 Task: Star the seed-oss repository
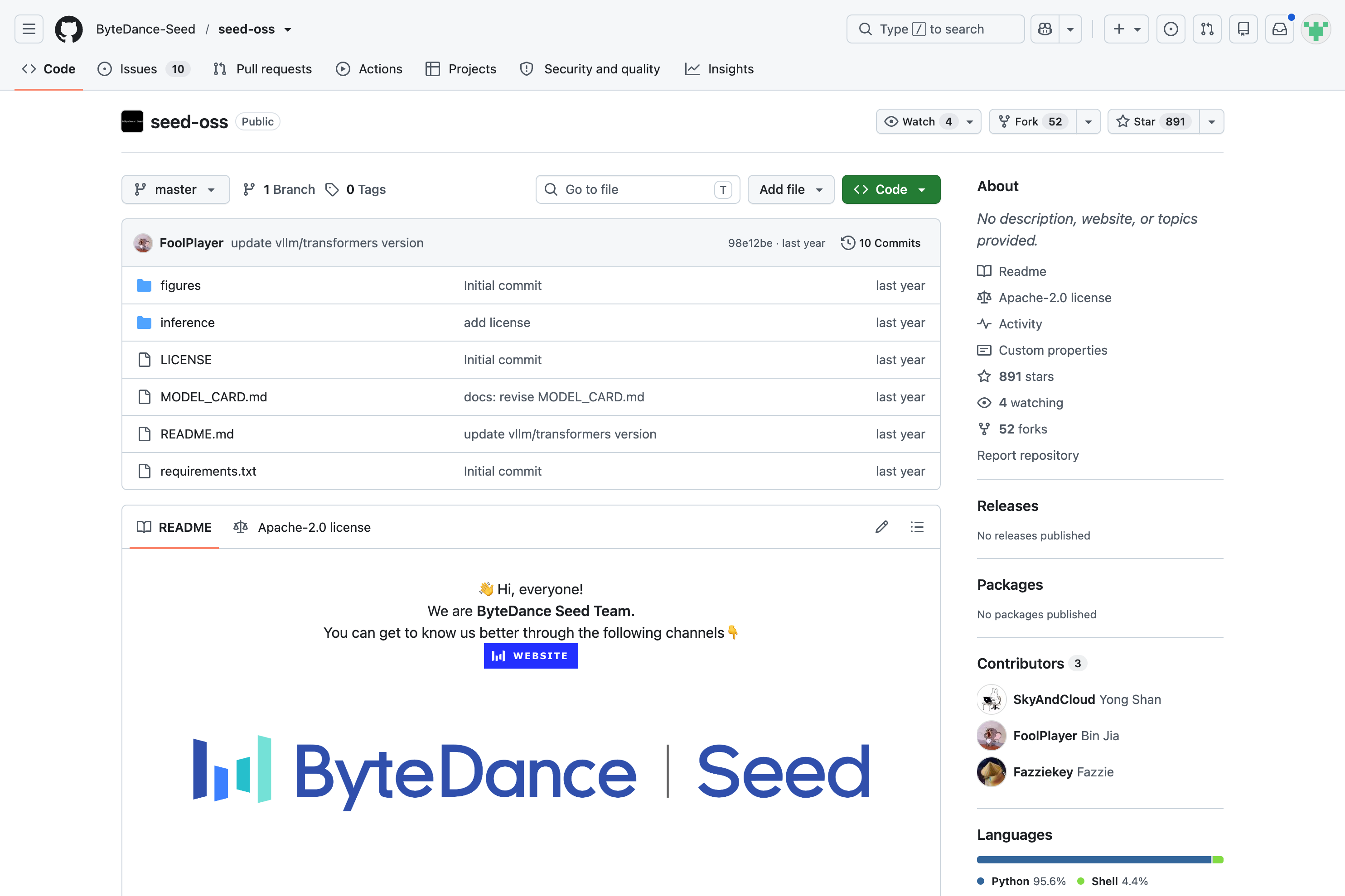point(1153,121)
